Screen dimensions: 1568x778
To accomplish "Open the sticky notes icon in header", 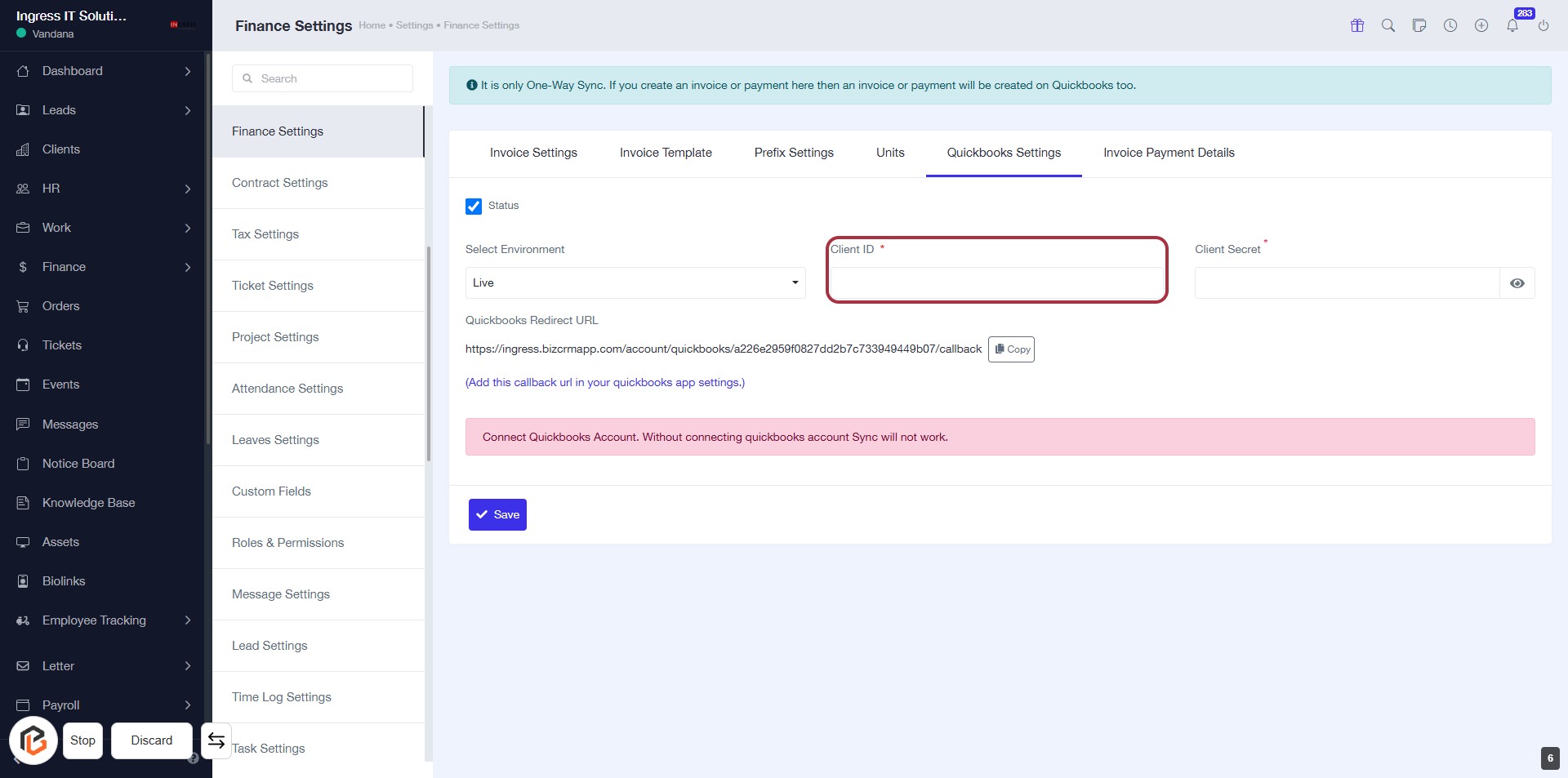I will (1419, 25).
